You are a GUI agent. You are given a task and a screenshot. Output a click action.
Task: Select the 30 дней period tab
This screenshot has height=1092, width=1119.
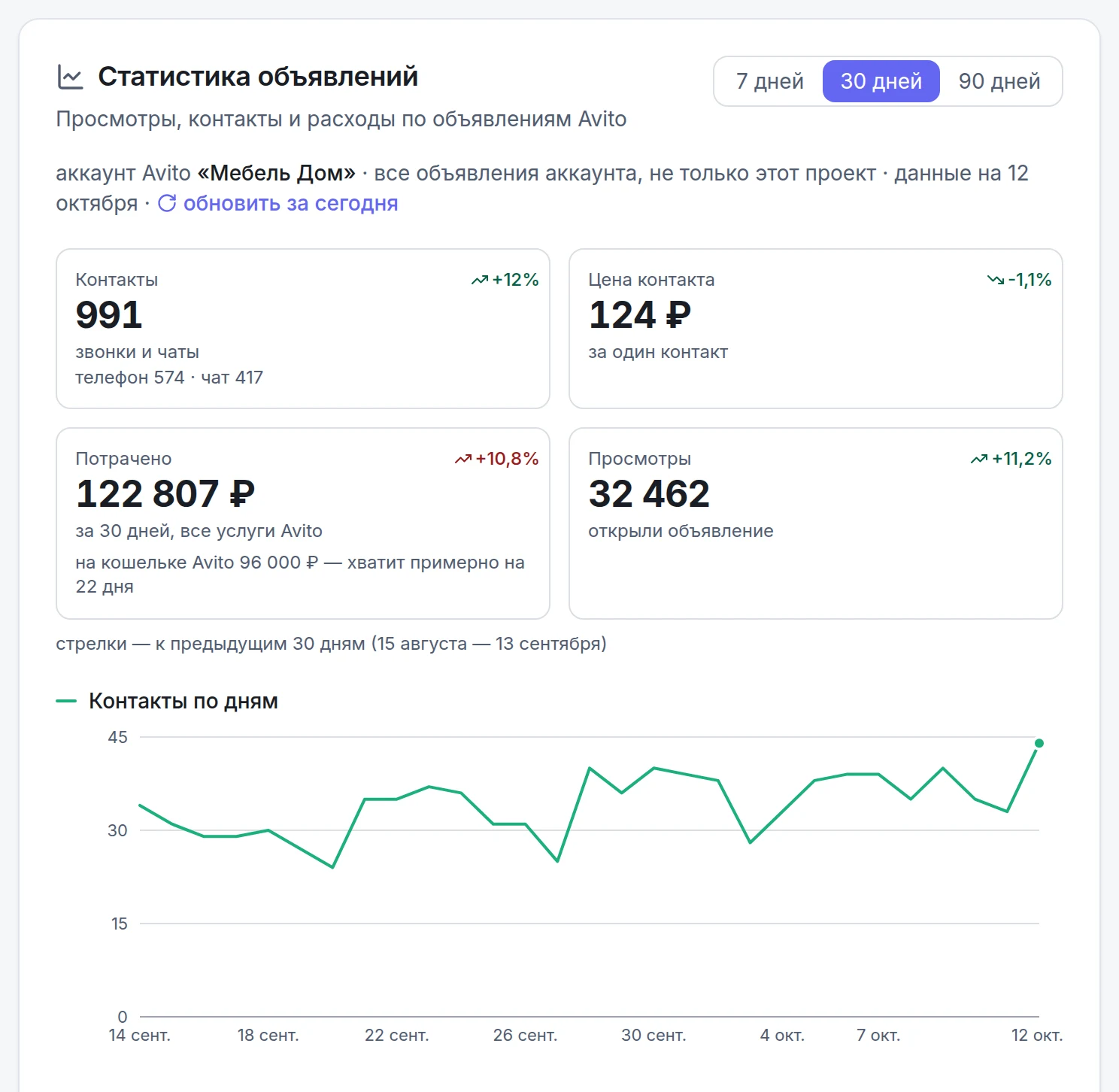click(881, 81)
